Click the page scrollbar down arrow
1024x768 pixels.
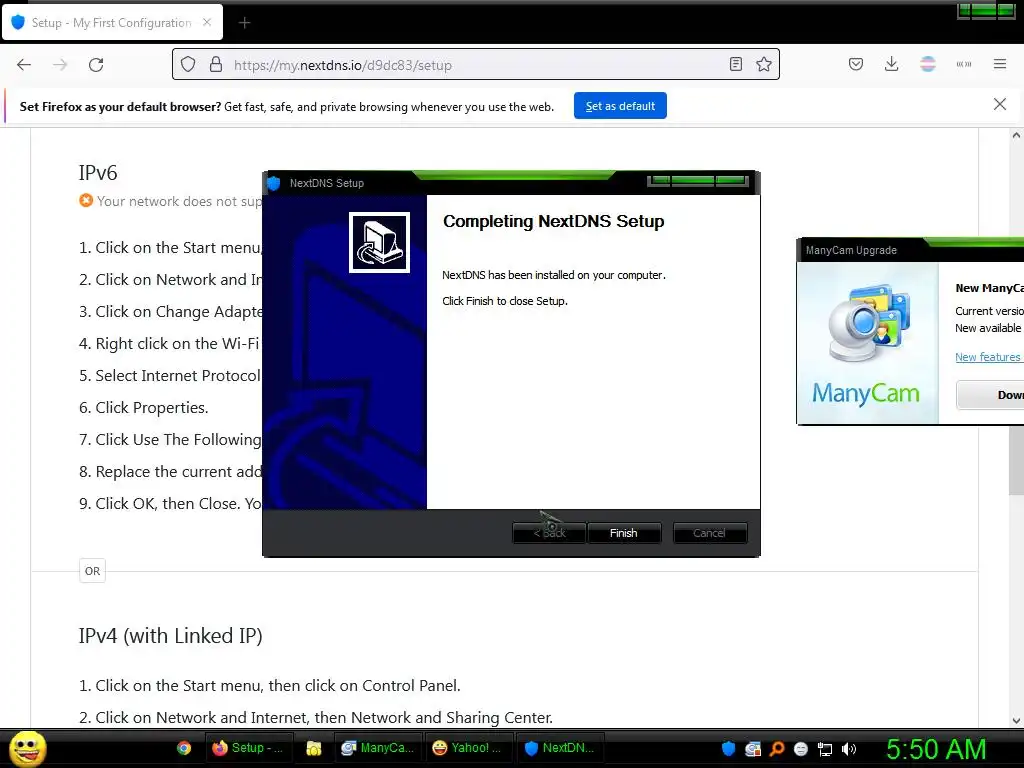(x=1016, y=721)
